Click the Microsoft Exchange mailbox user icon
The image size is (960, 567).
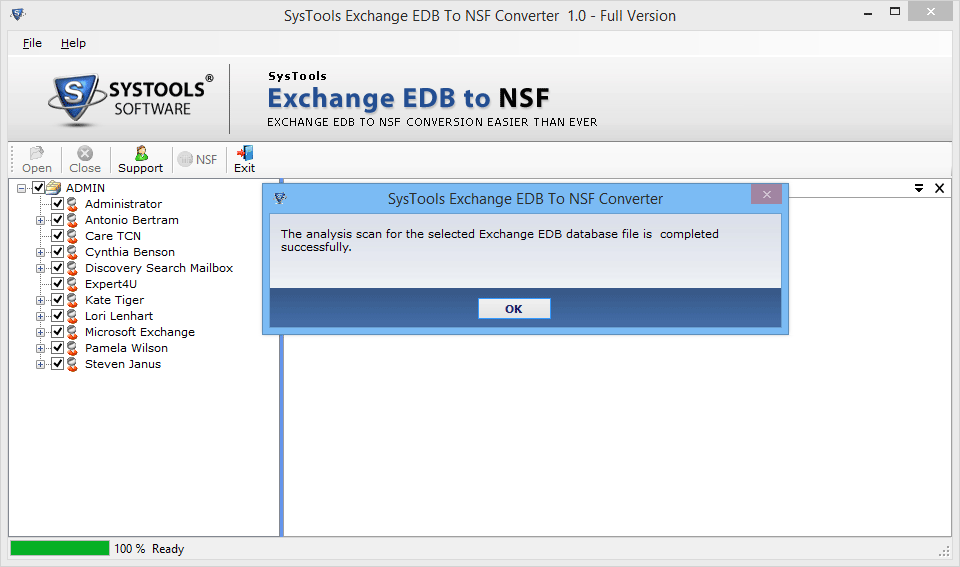click(x=72, y=332)
